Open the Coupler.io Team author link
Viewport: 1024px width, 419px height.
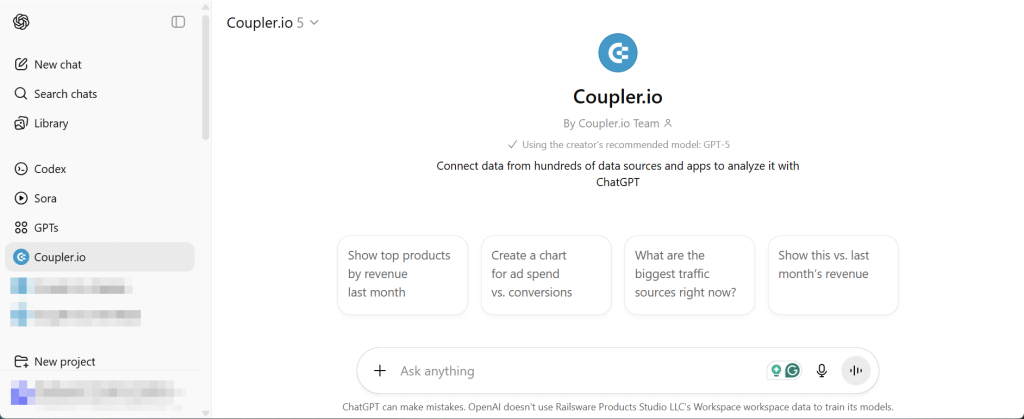coord(618,124)
